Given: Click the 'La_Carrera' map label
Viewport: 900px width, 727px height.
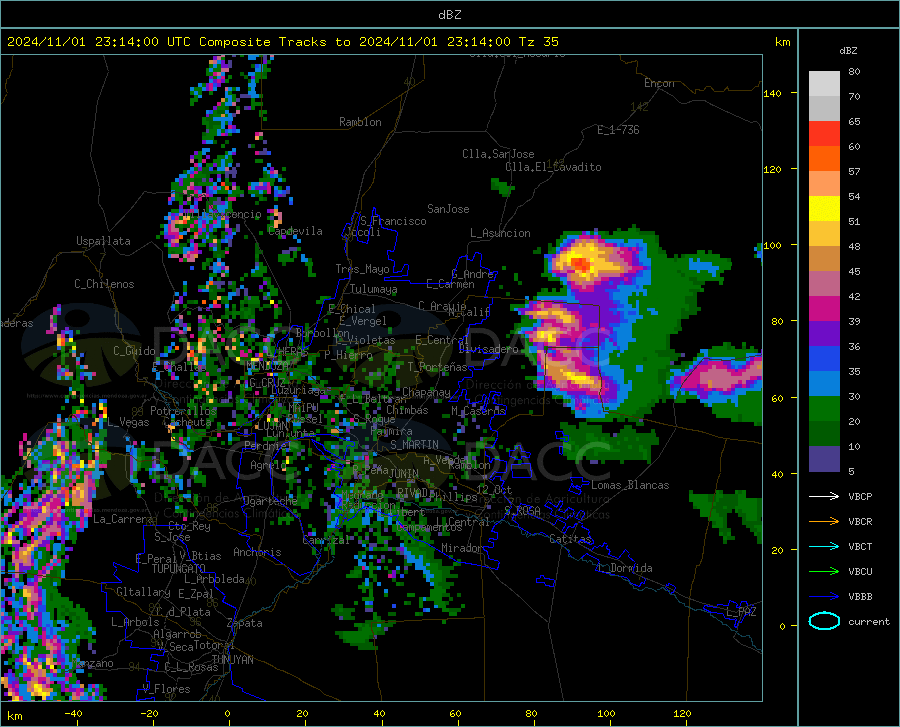Looking at the screenshot, I should [123, 519].
